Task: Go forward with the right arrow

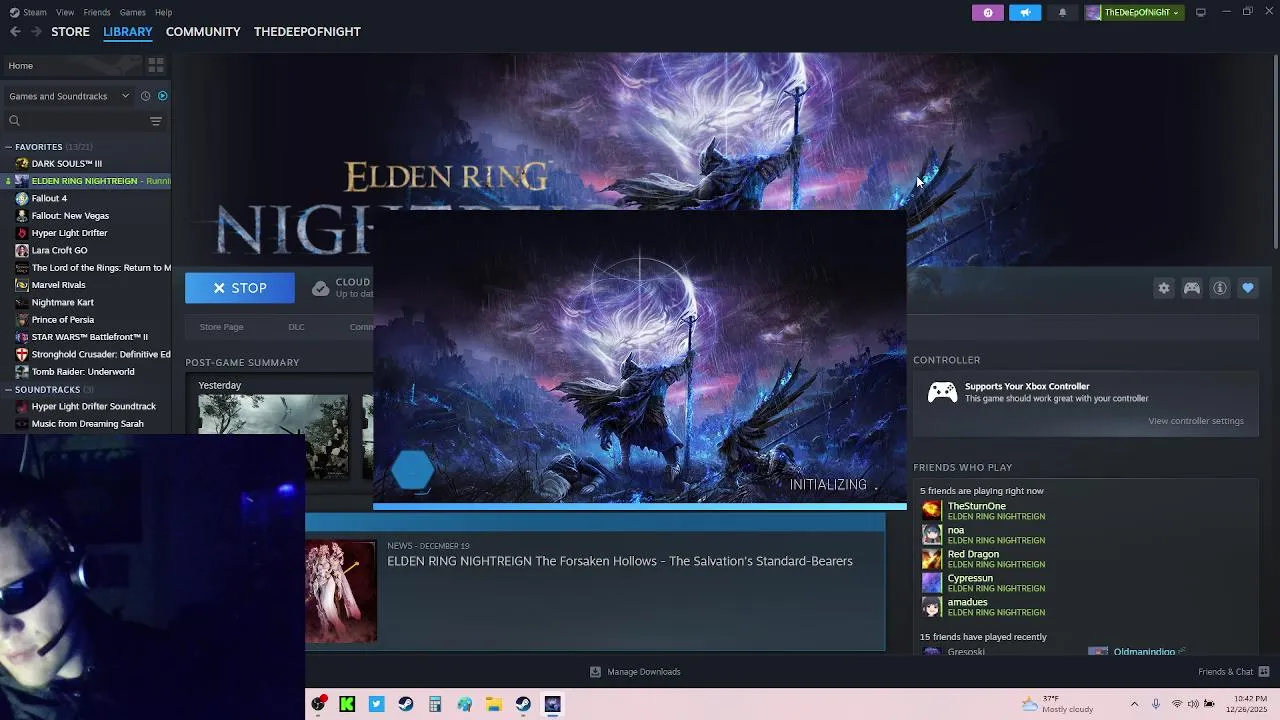Action: click(36, 32)
